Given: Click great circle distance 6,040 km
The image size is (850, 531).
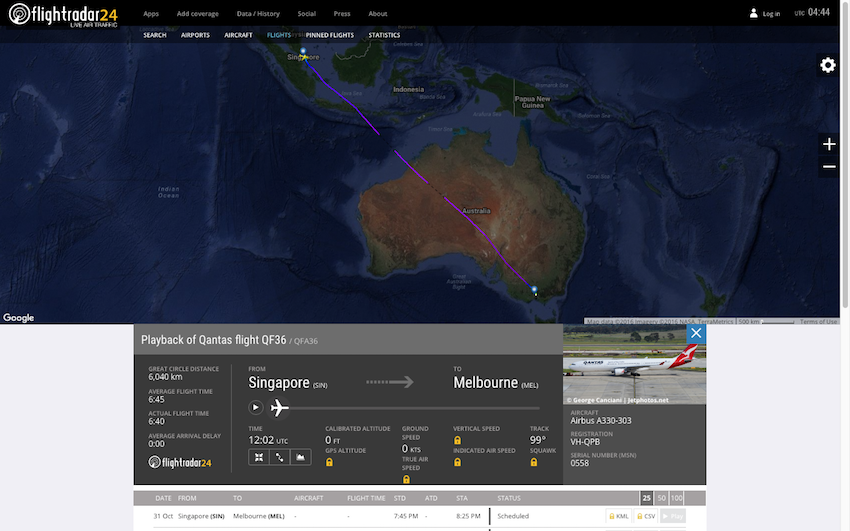Looking at the screenshot, I should pos(165,377).
